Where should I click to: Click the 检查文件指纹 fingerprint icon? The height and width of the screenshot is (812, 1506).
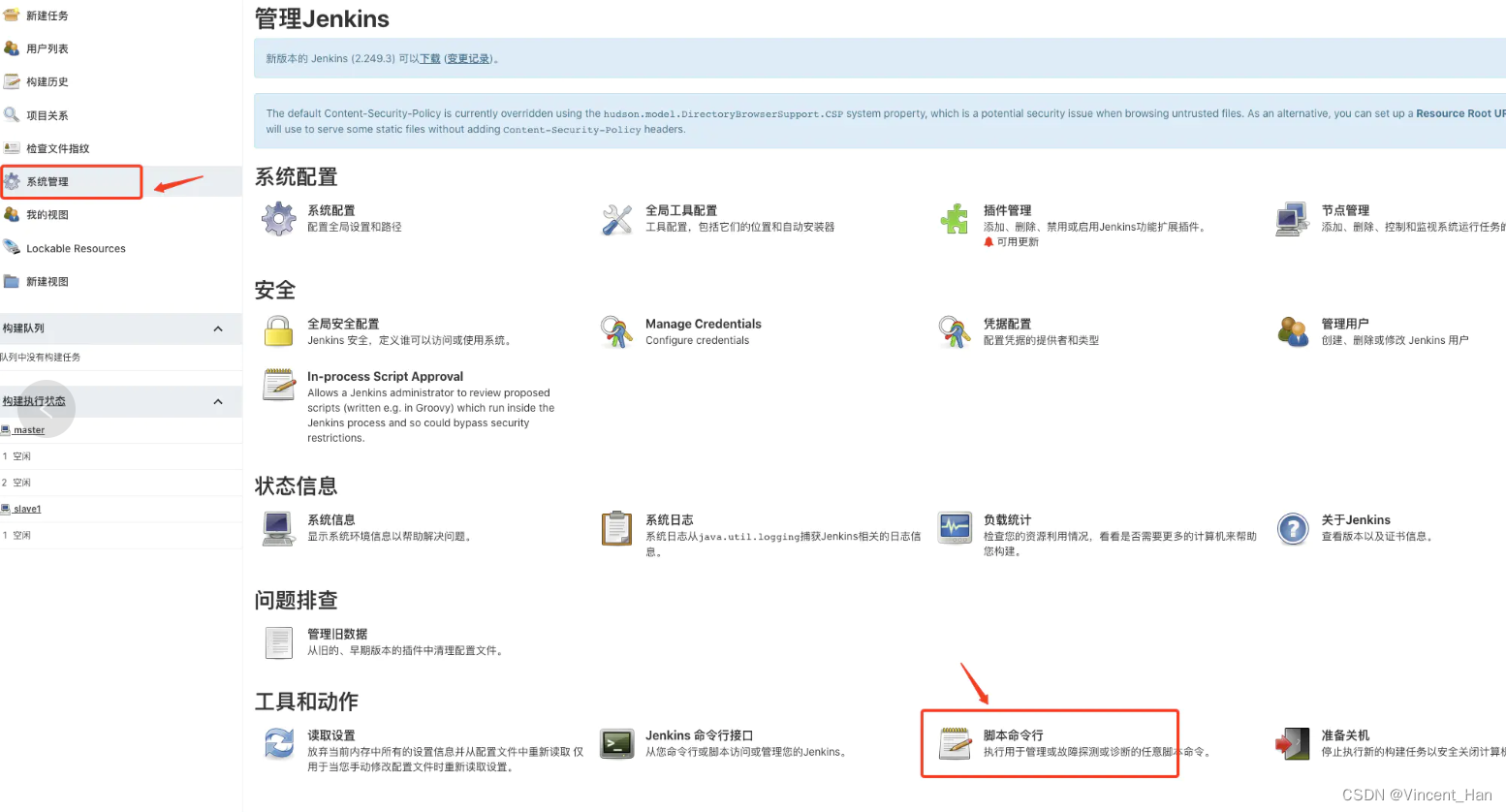(x=12, y=148)
